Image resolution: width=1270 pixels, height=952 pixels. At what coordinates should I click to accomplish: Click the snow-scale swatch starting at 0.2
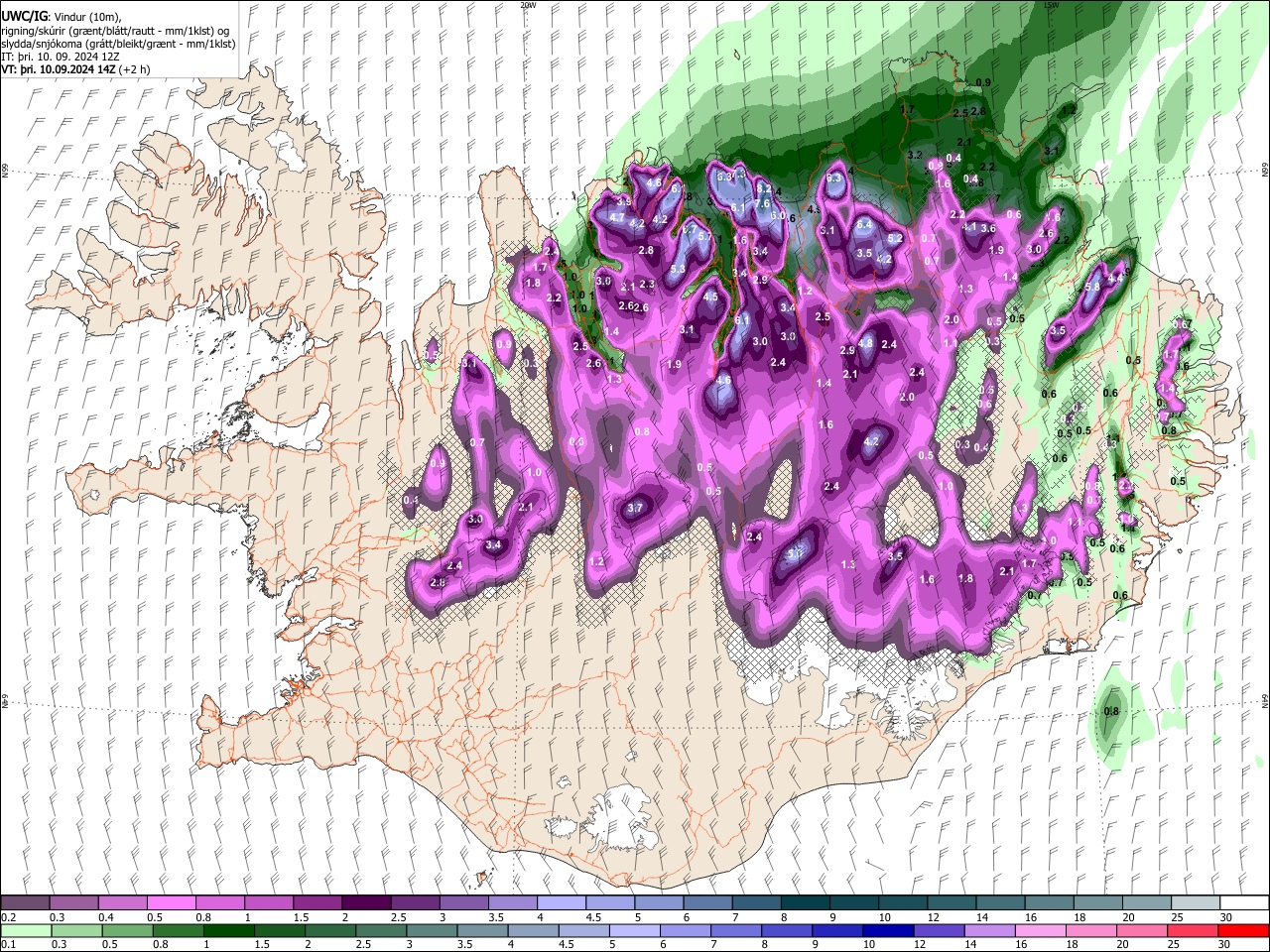[x=25, y=903]
